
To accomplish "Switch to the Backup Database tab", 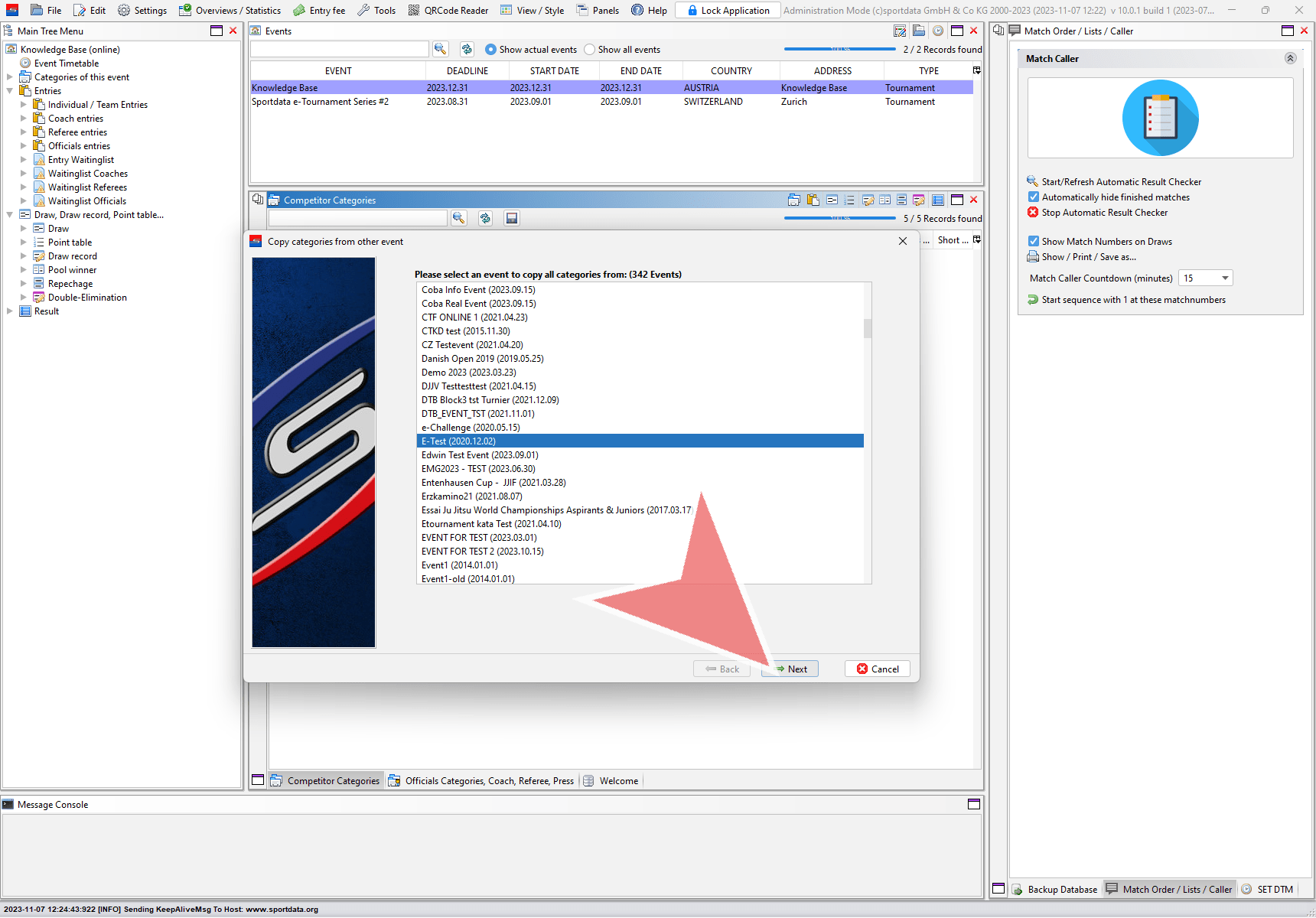I will [x=1054, y=889].
